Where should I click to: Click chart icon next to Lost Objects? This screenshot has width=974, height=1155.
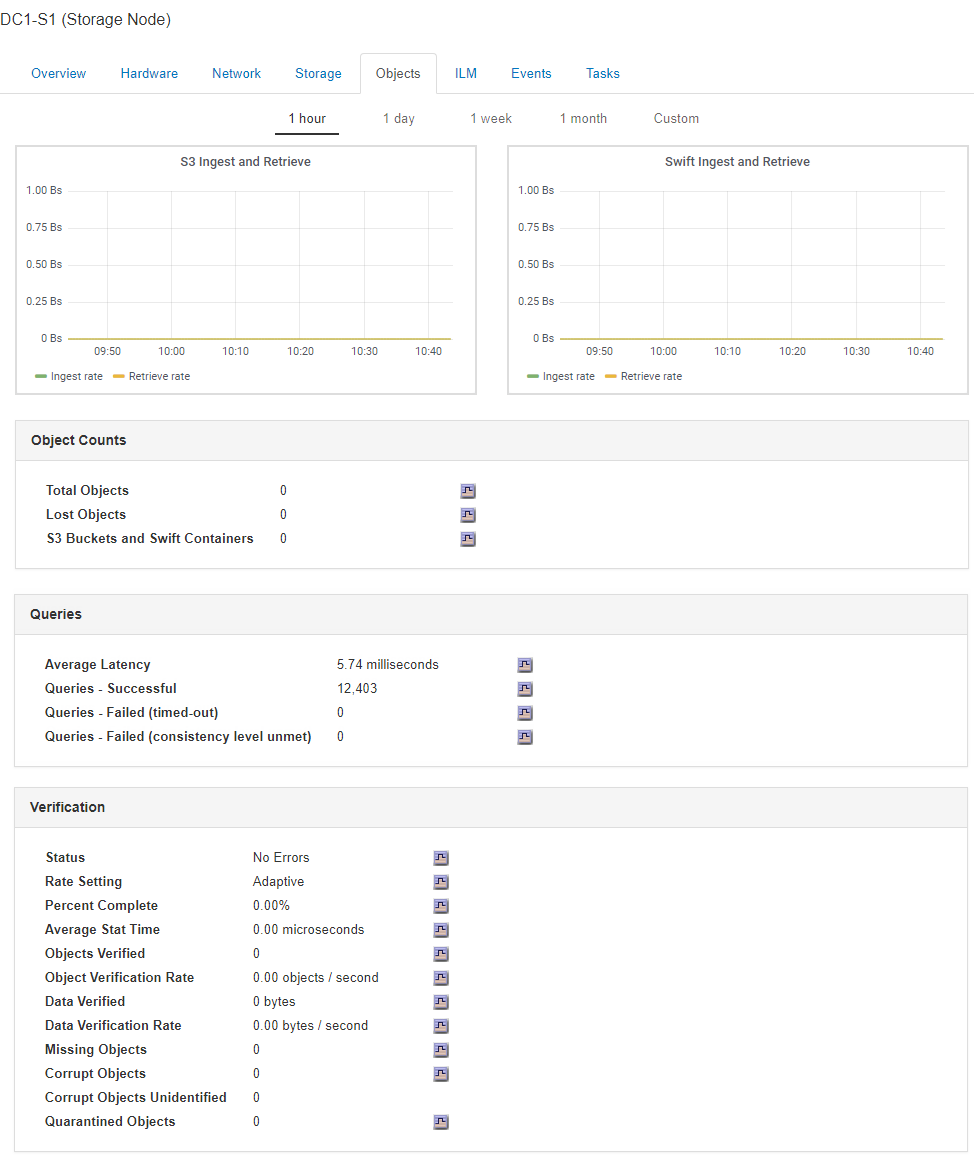(468, 515)
